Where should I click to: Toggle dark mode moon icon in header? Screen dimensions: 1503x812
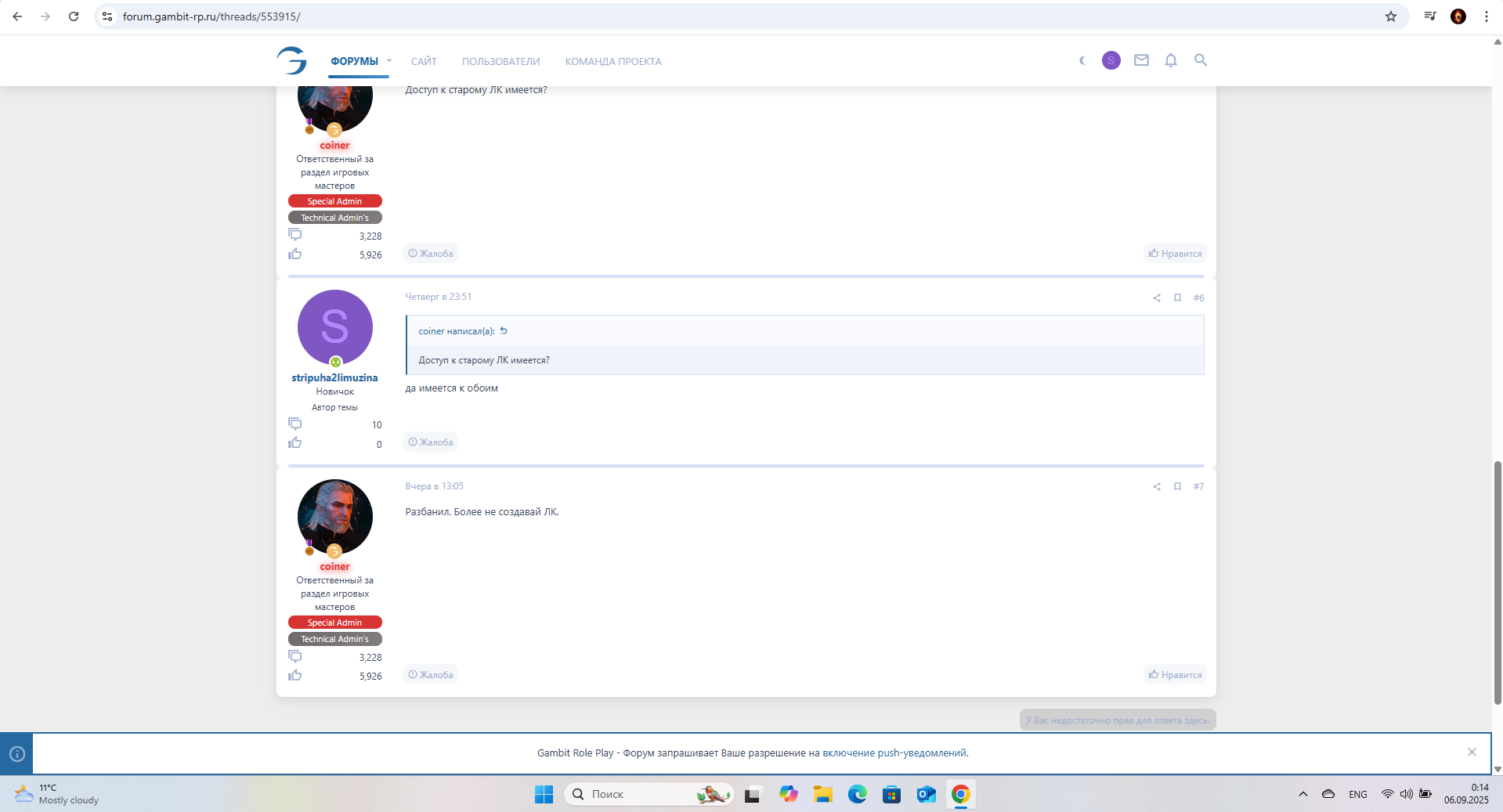click(1082, 60)
